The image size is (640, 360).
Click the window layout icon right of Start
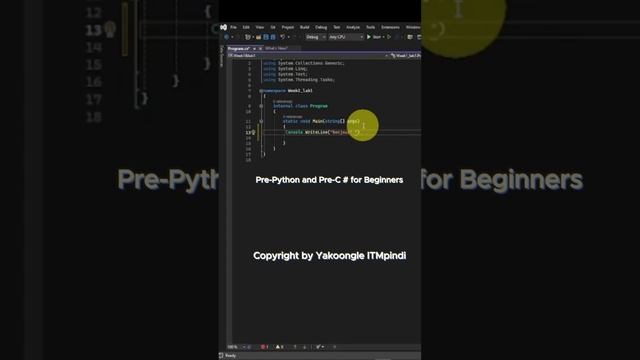[410, 37]
